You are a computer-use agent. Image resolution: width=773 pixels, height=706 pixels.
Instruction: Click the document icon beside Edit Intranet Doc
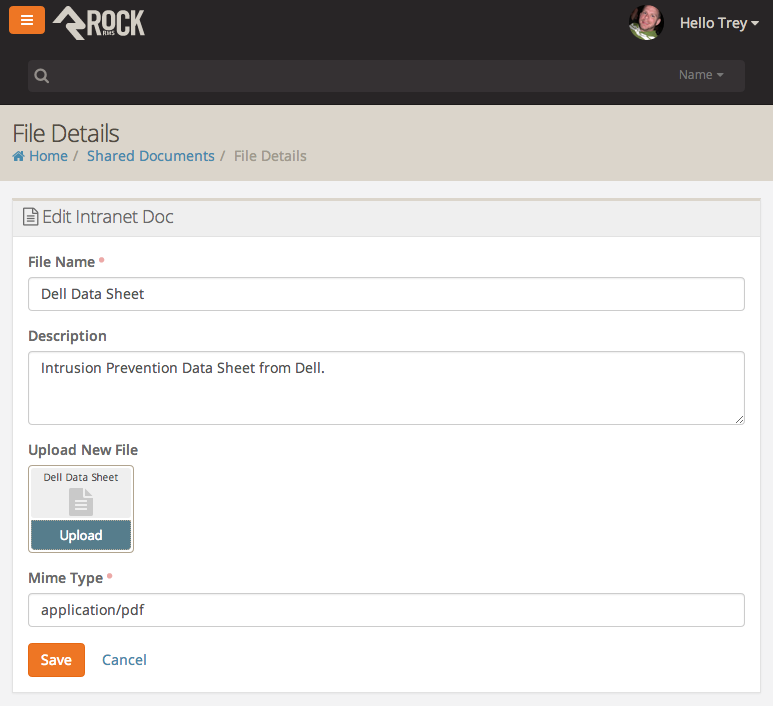click(31, 217)
